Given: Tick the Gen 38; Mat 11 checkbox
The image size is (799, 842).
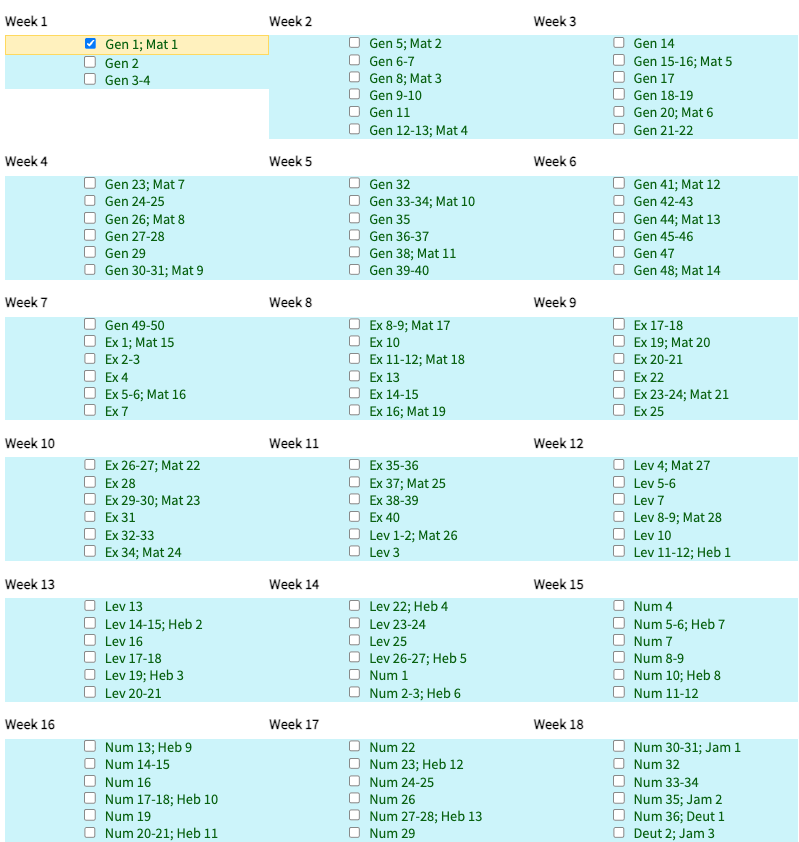Looking at the screenshot, I should tap(354, 253).
